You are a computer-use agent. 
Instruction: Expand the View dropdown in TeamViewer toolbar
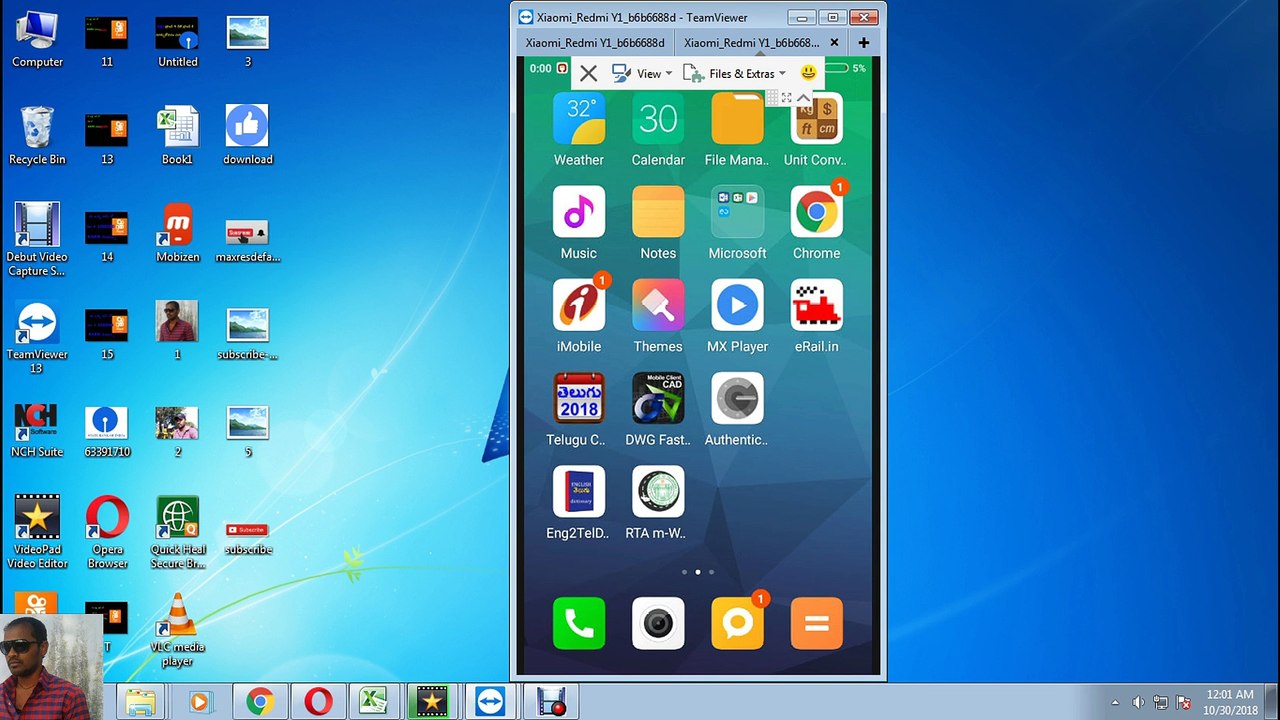[642, 73]
